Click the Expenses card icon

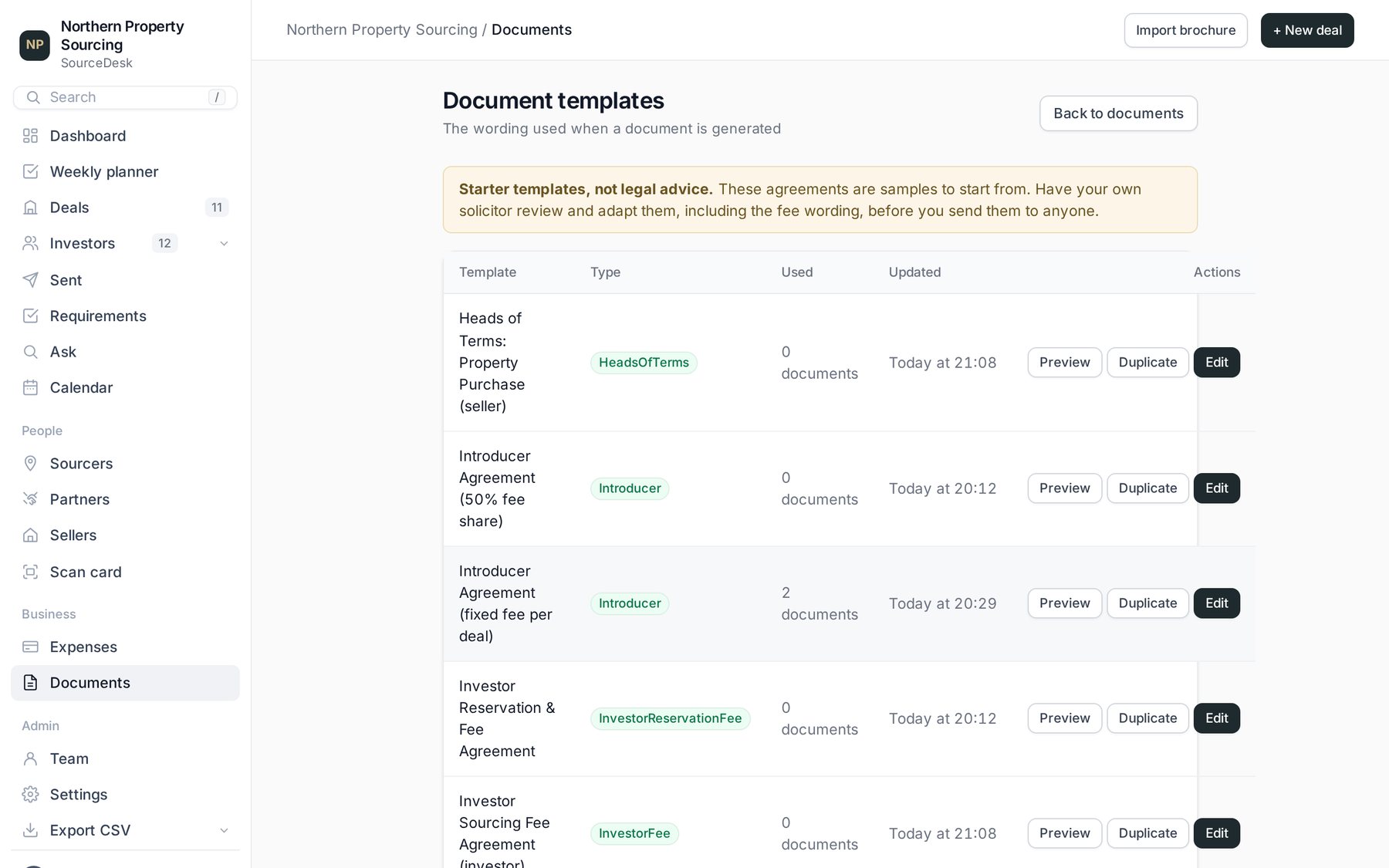click(30, 647)
